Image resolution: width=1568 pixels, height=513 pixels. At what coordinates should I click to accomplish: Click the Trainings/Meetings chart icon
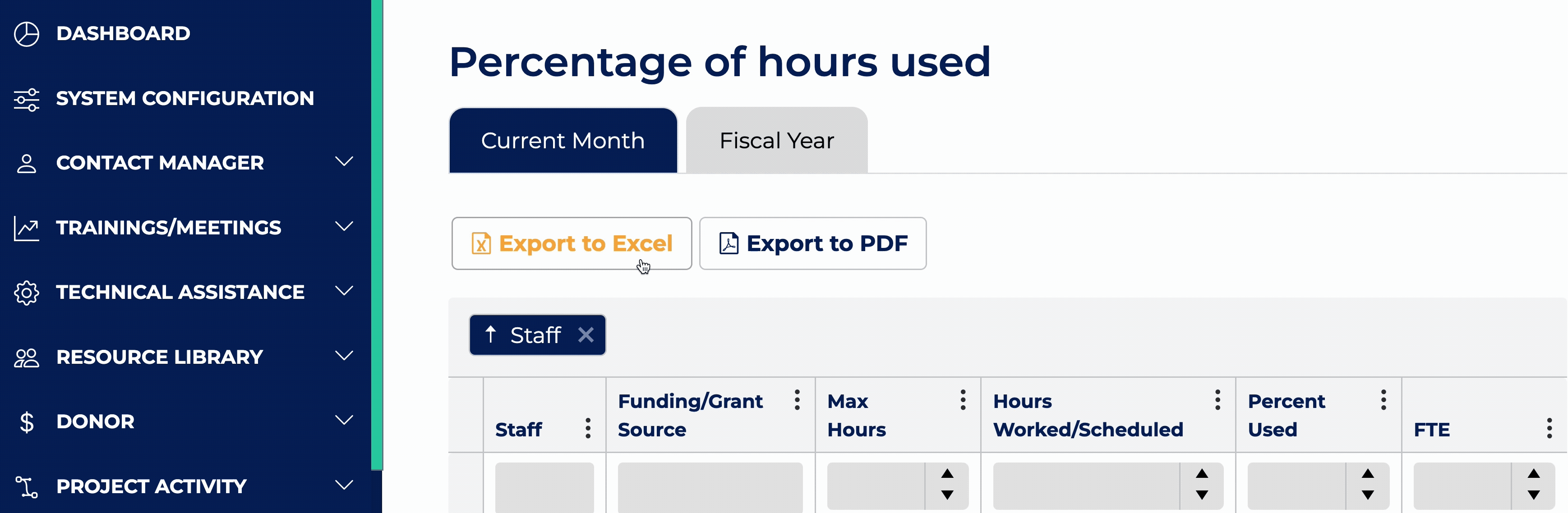tap(27, 228)
